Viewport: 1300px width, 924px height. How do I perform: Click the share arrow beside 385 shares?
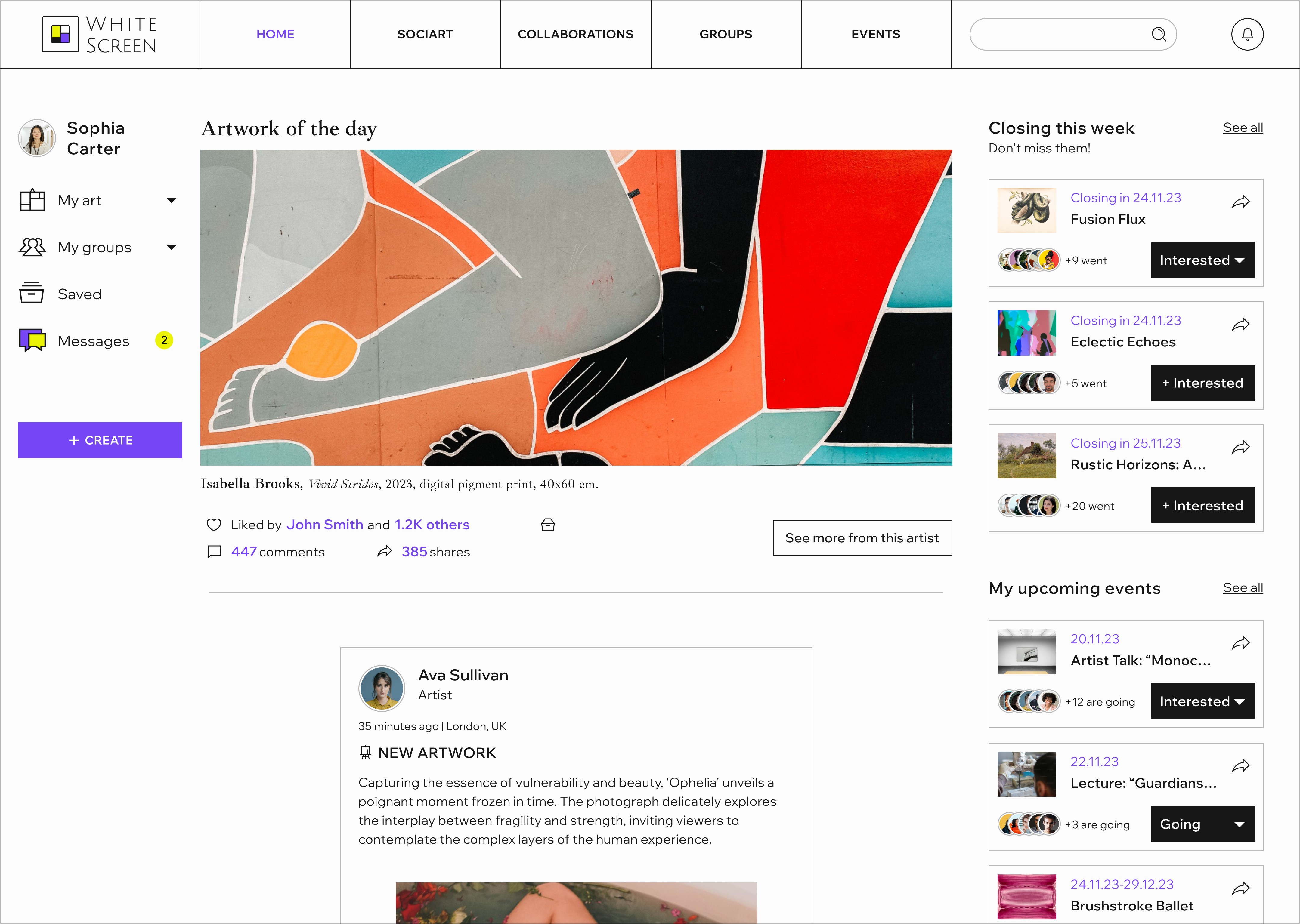point(385,551)
